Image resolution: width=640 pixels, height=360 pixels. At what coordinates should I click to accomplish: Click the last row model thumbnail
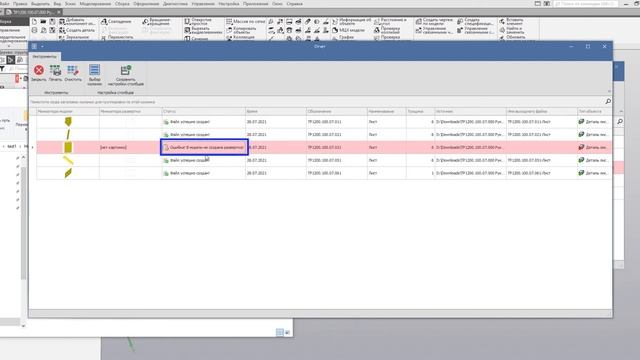68,173
